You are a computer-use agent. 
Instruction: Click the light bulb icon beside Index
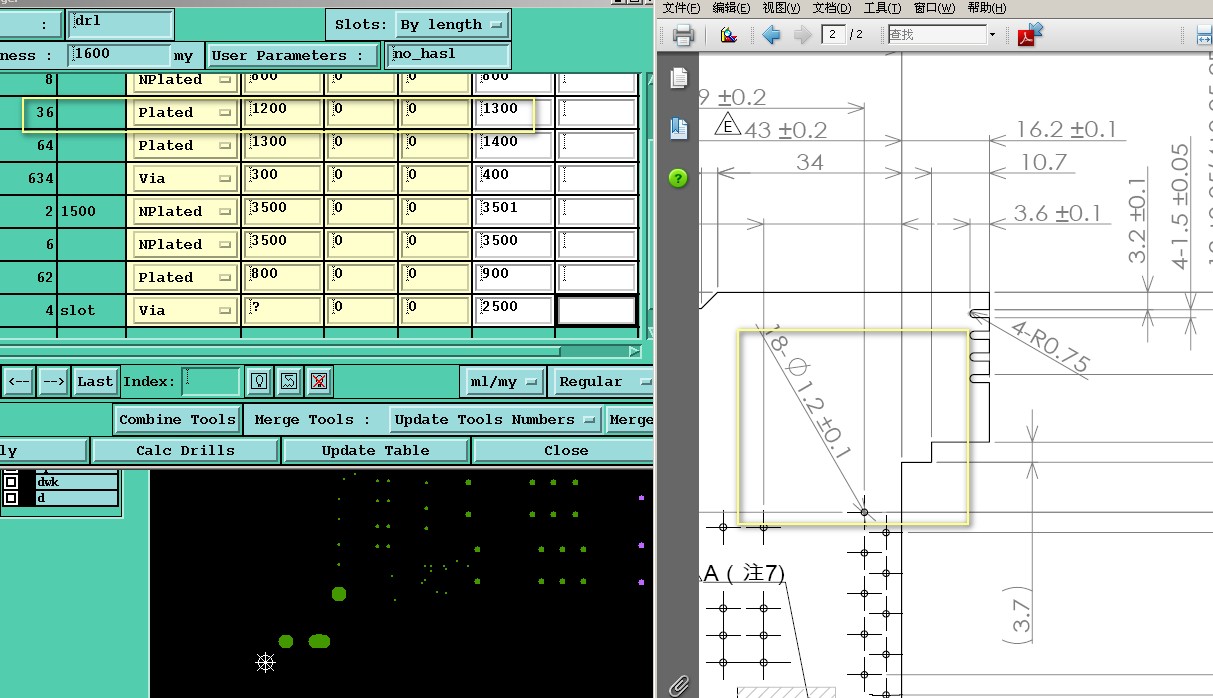pyautogui.click(x=259, y=381)
